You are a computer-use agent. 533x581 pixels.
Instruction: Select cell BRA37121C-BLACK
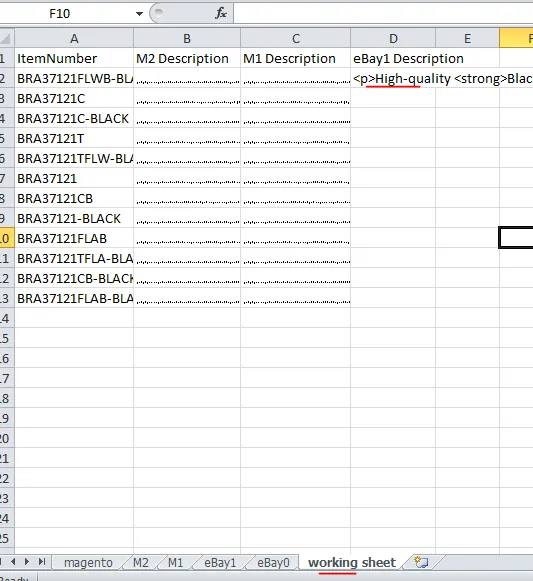74,118
